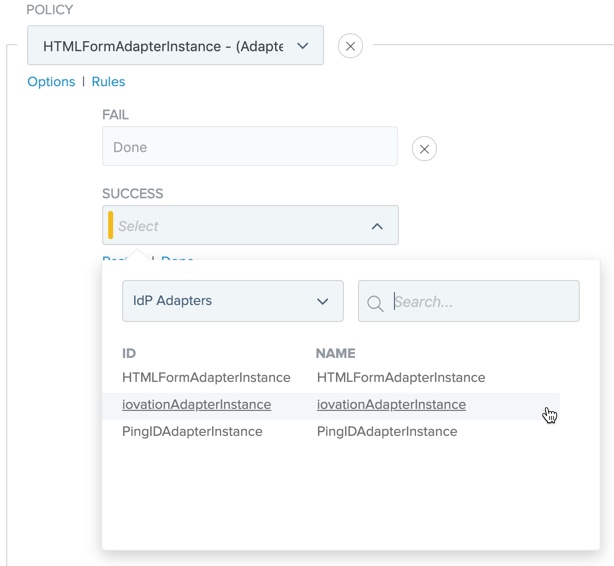The width and height of the screenshot is (614, 566).
Task: Clear the FAIL Done action with X icon
Action: [x=424, y=149]
